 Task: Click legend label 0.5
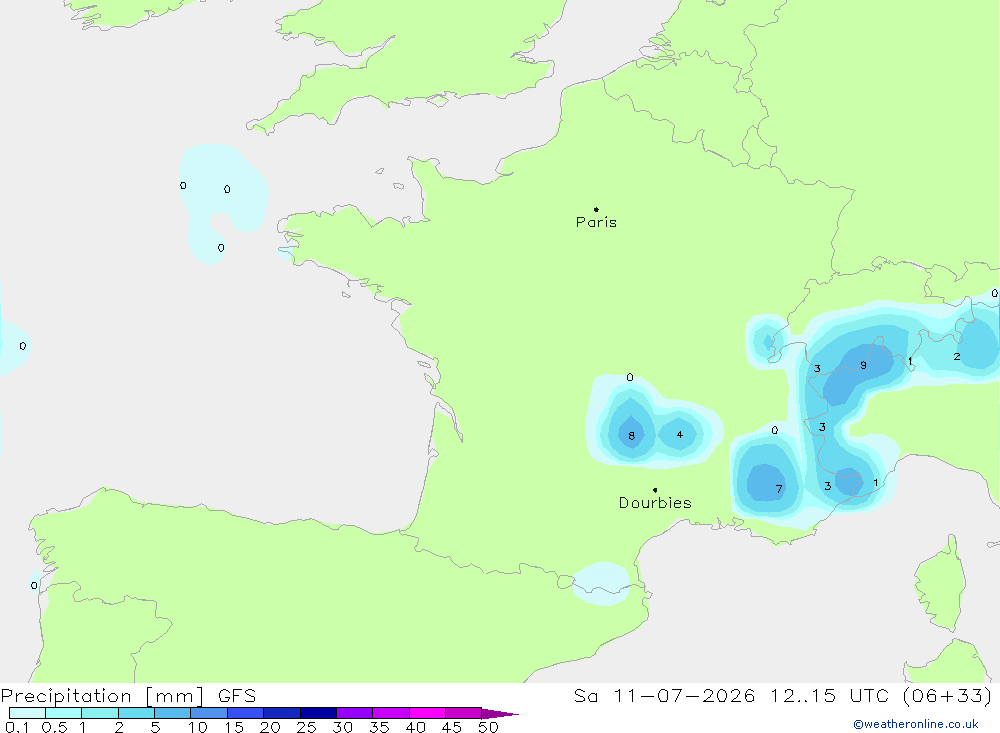tap(54, 727)
